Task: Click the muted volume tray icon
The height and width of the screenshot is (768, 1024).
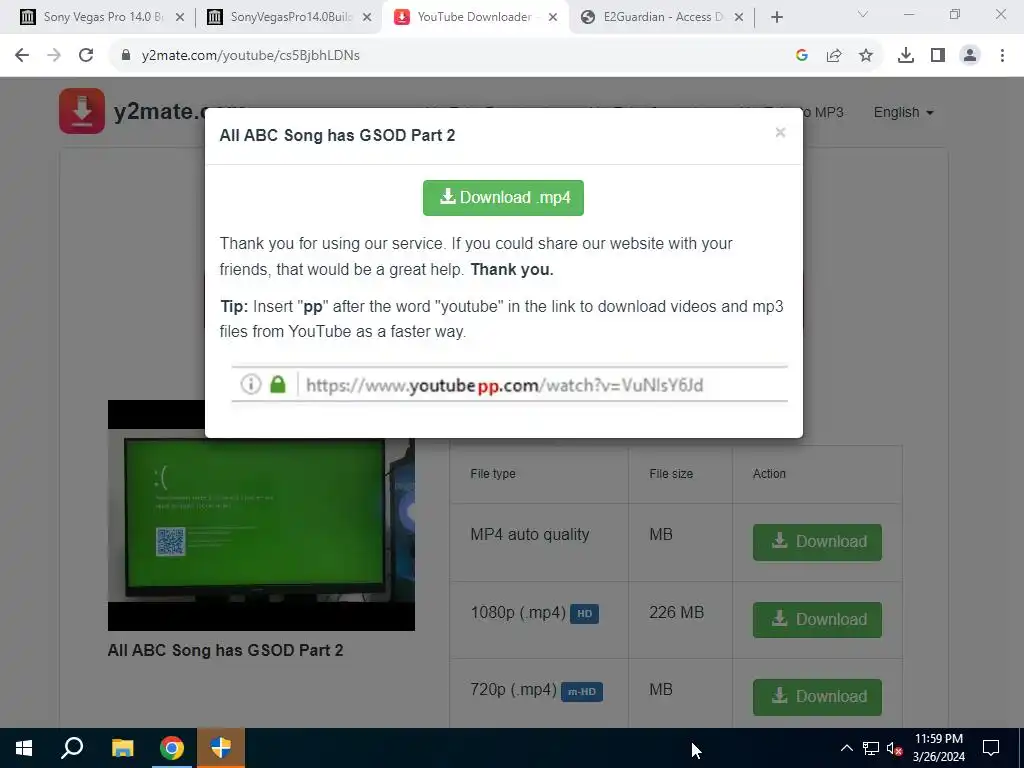Action: coord(894,748)
